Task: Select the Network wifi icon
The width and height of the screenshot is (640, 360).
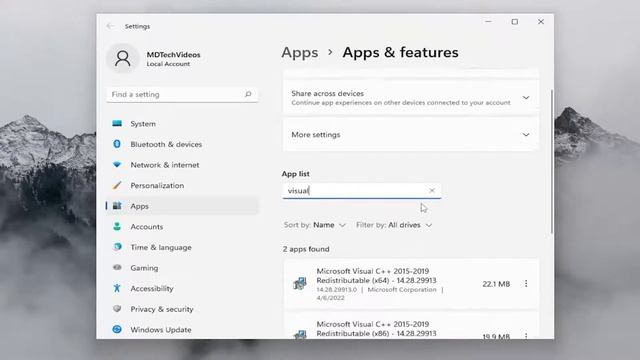Action: [117, 164]
